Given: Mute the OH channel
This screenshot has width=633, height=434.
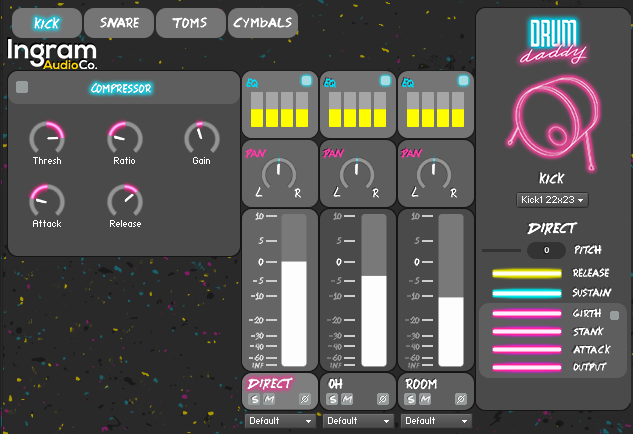Looking at the screenshot, I should click(347, 399).
